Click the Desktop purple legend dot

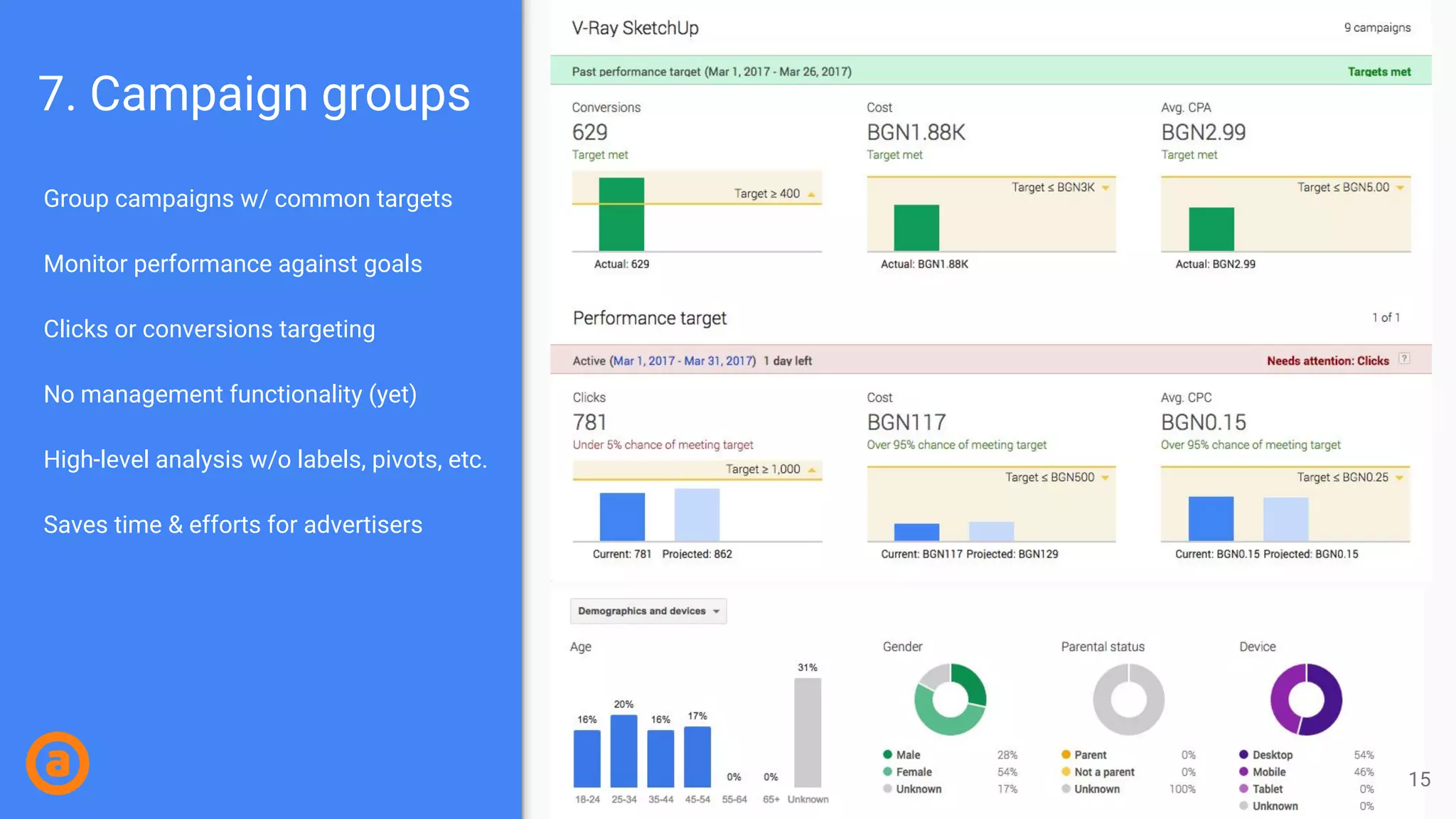(1243, 754)
